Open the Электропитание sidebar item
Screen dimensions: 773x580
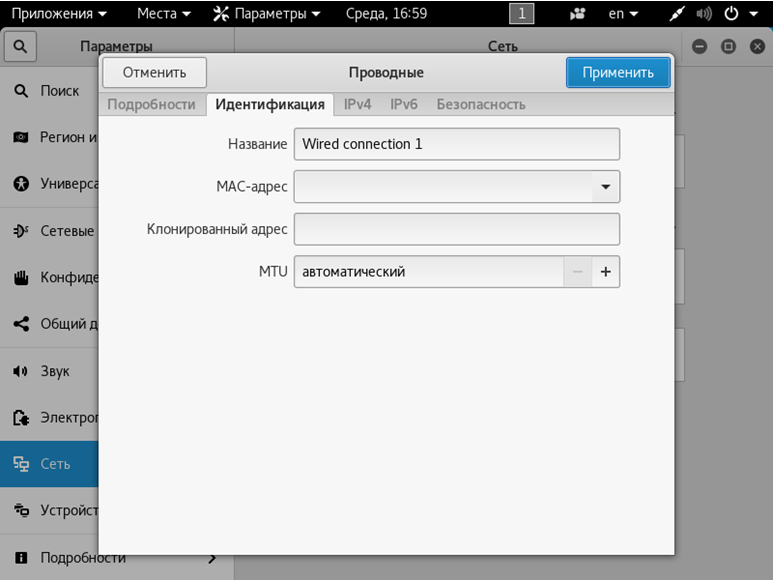(x=49, y=417)
